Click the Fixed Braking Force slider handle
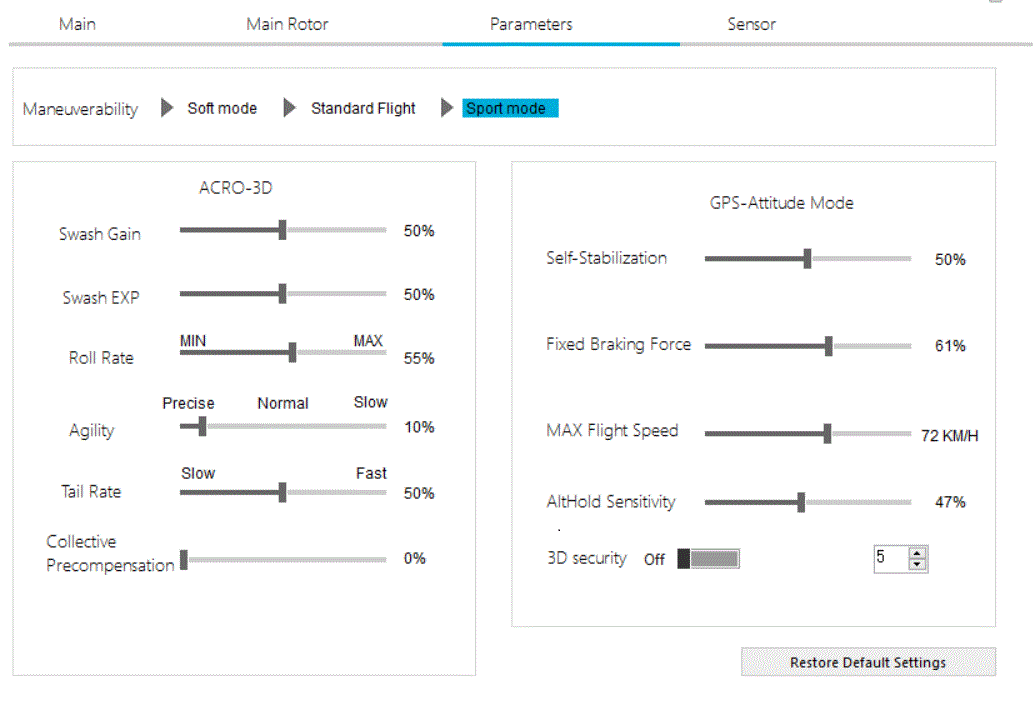1033x701 pixels. click(829, 346)
